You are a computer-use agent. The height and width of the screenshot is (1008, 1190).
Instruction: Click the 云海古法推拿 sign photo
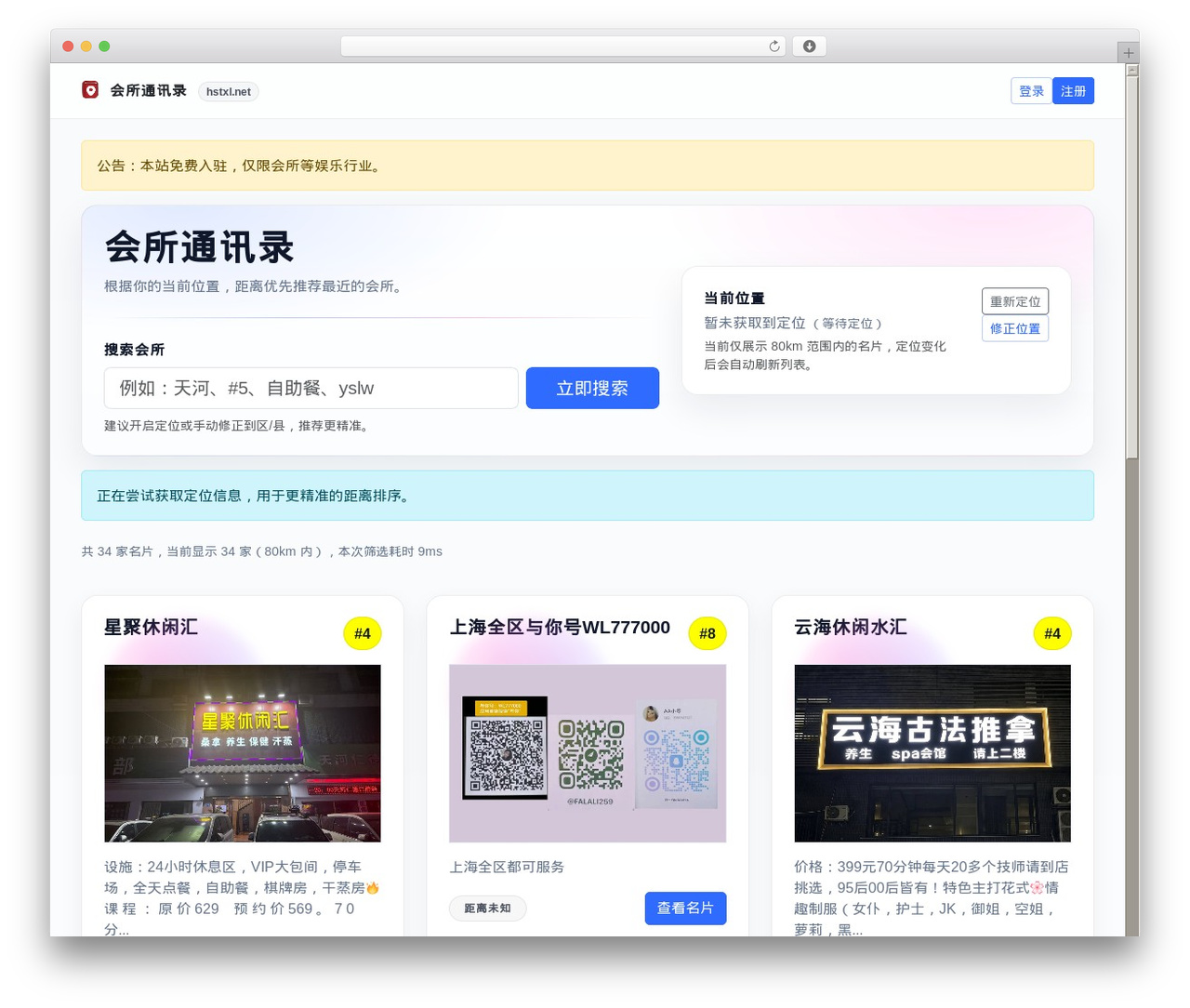[x=932, y=753]
